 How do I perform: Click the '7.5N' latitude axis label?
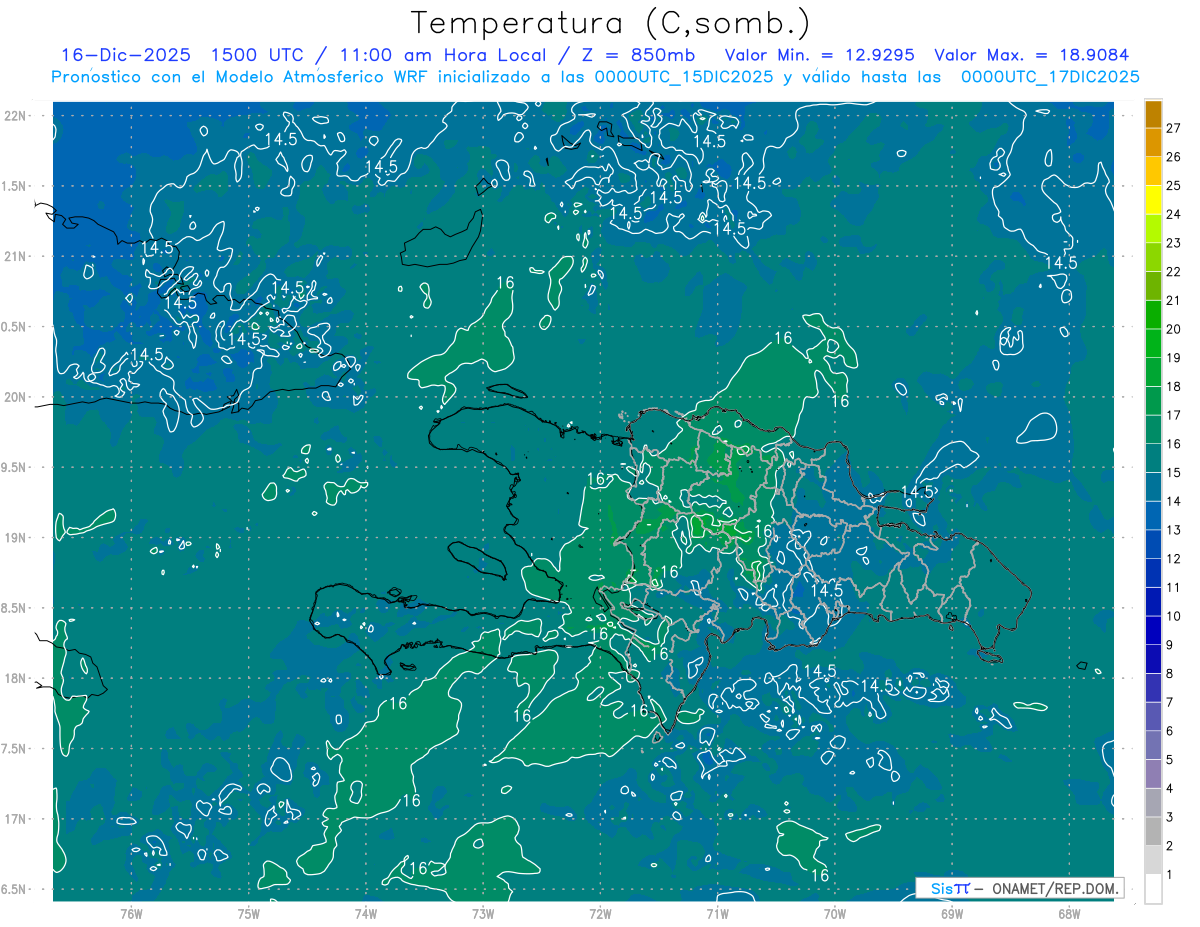[x=14, y=749]
